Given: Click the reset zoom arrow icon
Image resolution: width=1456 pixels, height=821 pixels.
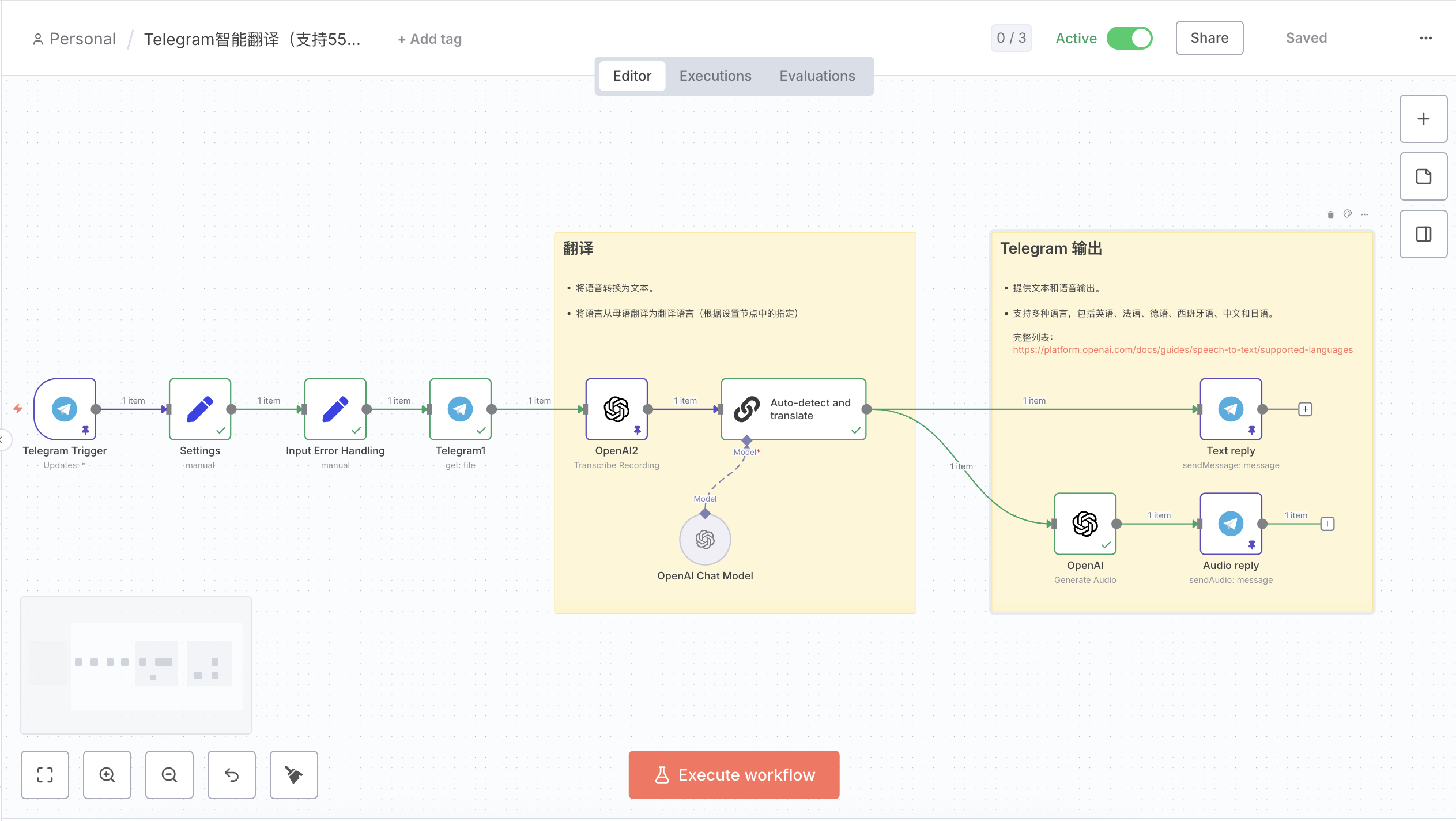Looking at the screenshot, I should 232,774.
